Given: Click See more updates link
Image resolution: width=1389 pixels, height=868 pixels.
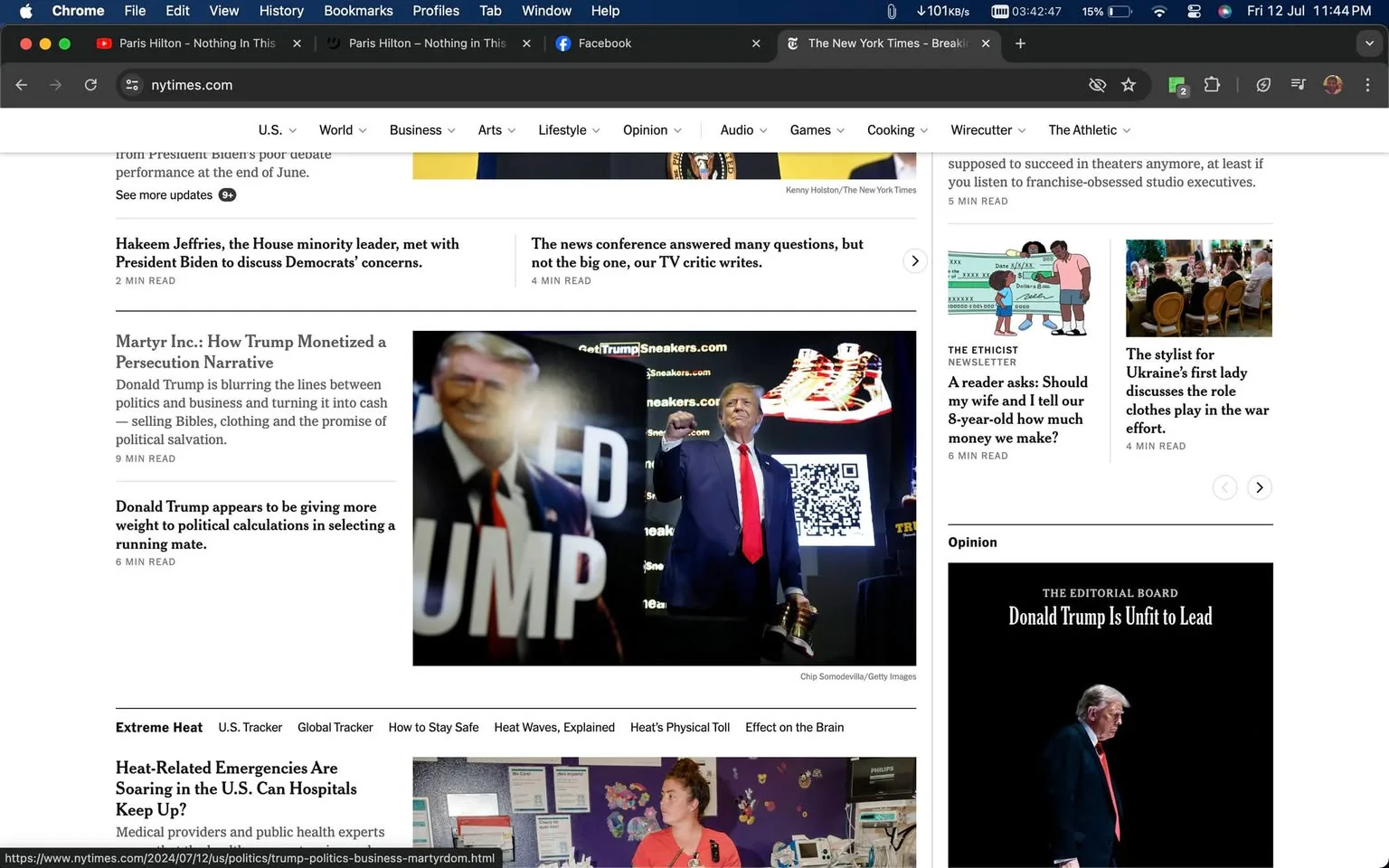Looking at the screenshot, I should 175,194.
